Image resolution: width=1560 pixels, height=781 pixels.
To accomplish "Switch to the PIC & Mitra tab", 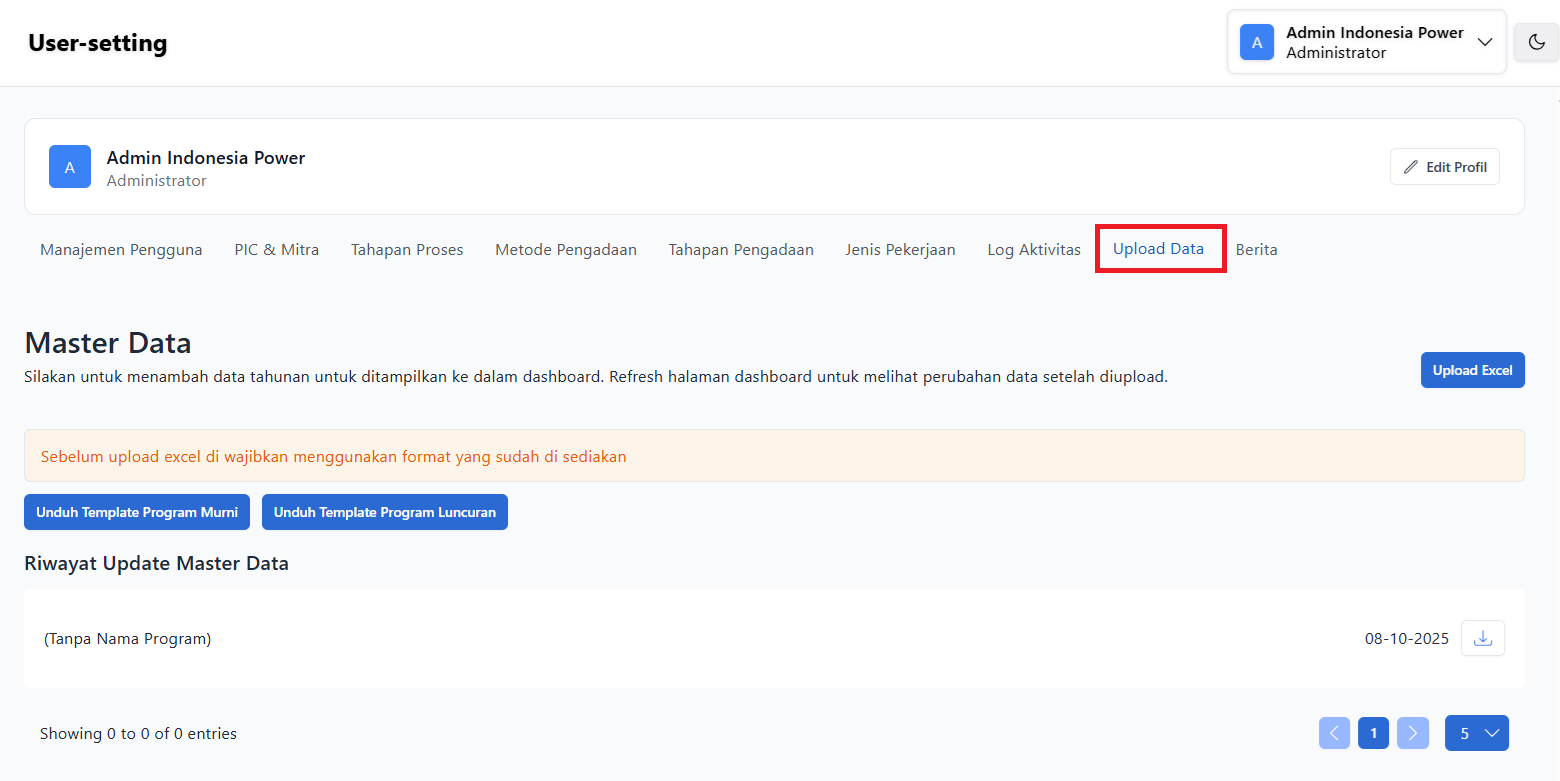I will [x=277, y=249].
